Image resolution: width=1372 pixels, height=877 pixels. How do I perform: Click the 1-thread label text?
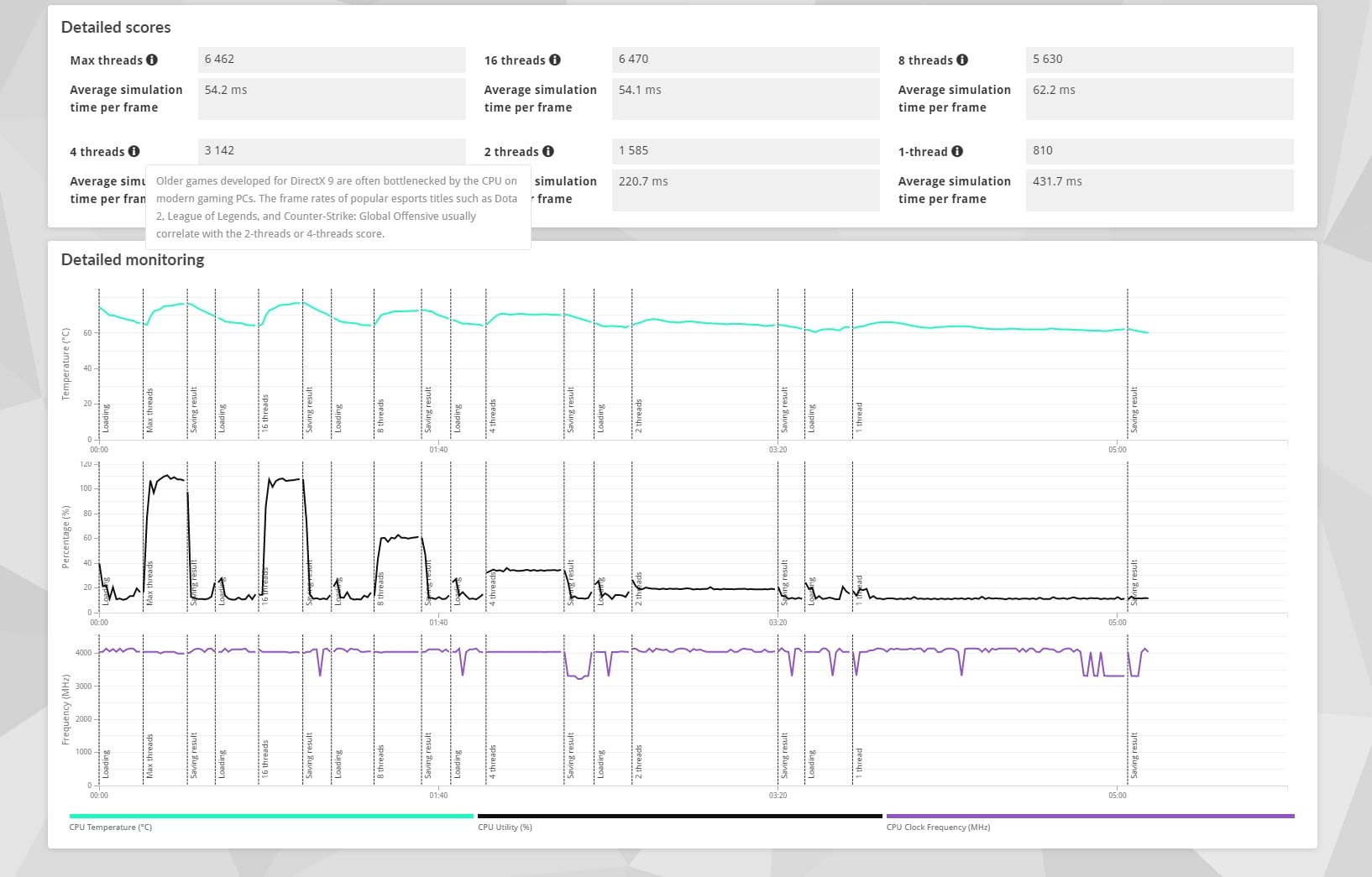[923, 151]
